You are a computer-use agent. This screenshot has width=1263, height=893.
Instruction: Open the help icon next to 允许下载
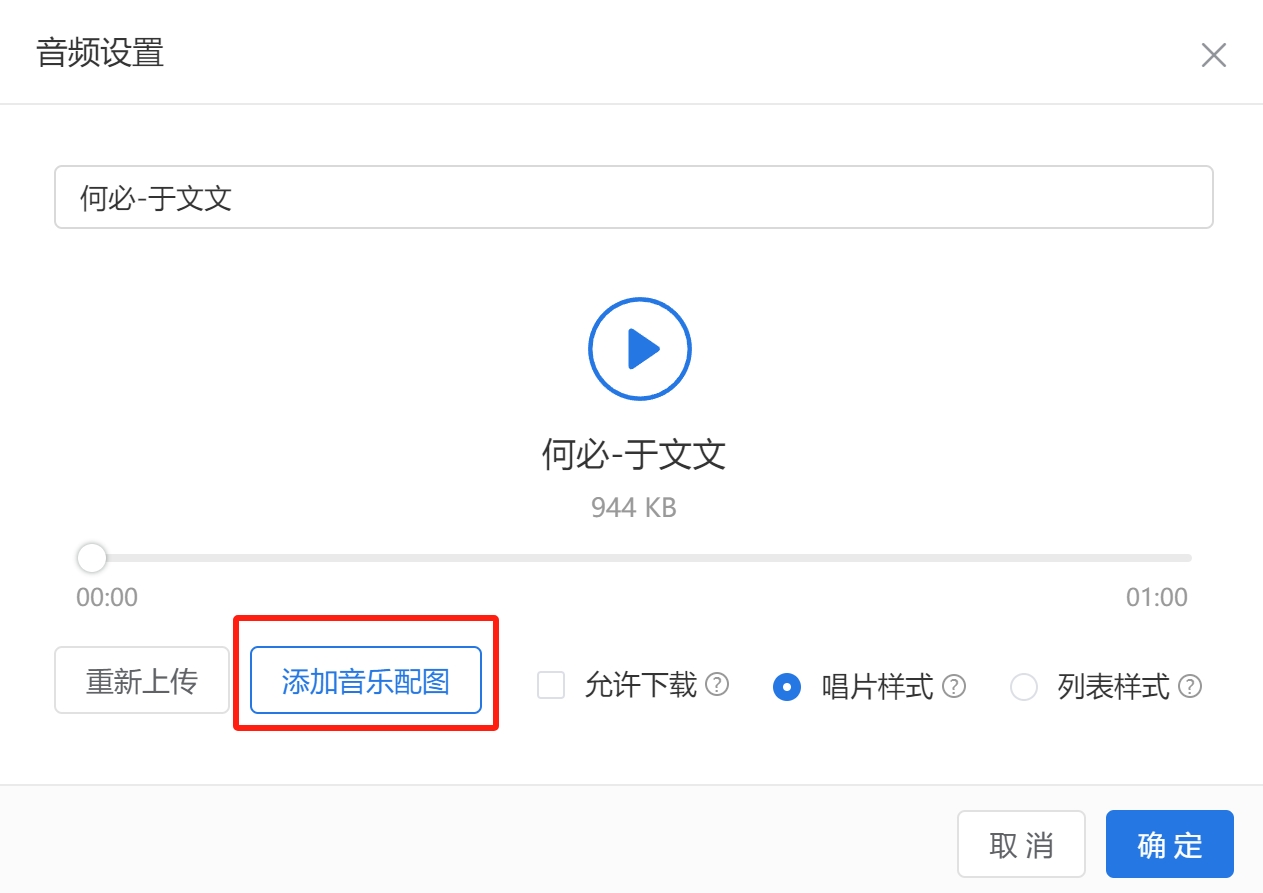point(717,685)
